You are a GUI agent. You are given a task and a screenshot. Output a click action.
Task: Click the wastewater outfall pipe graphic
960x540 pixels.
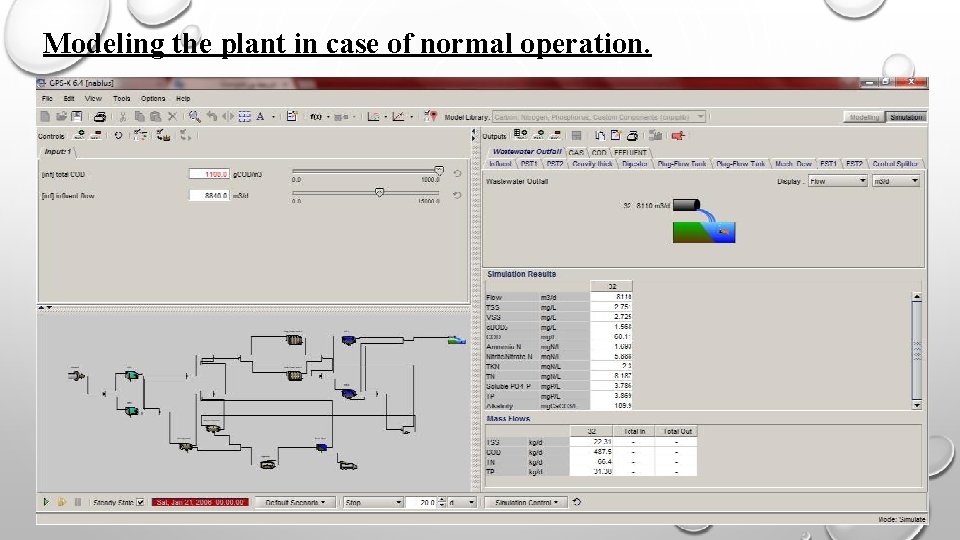point(686,205)
